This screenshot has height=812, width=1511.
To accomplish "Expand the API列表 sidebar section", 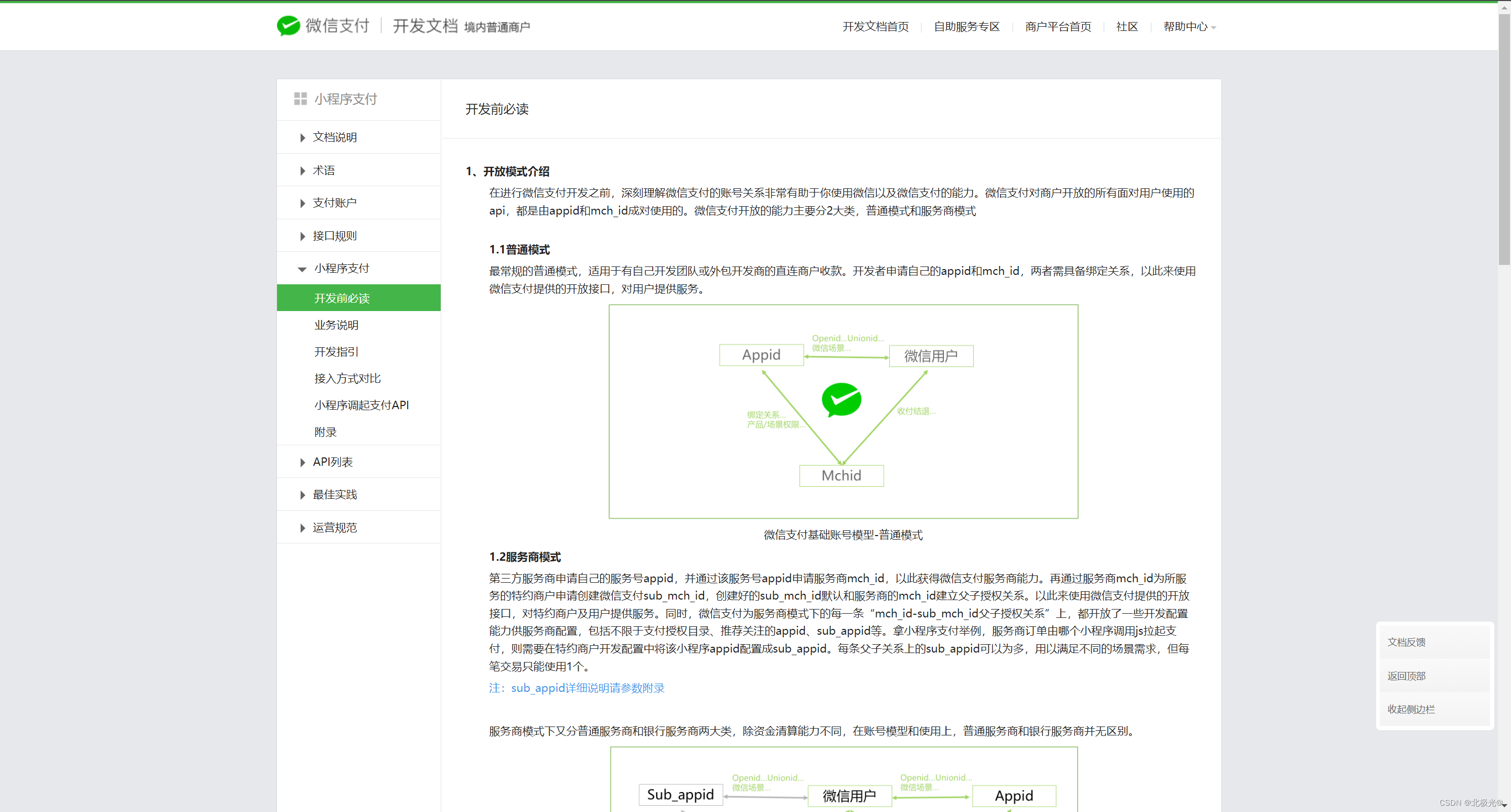I will (302, 463).
